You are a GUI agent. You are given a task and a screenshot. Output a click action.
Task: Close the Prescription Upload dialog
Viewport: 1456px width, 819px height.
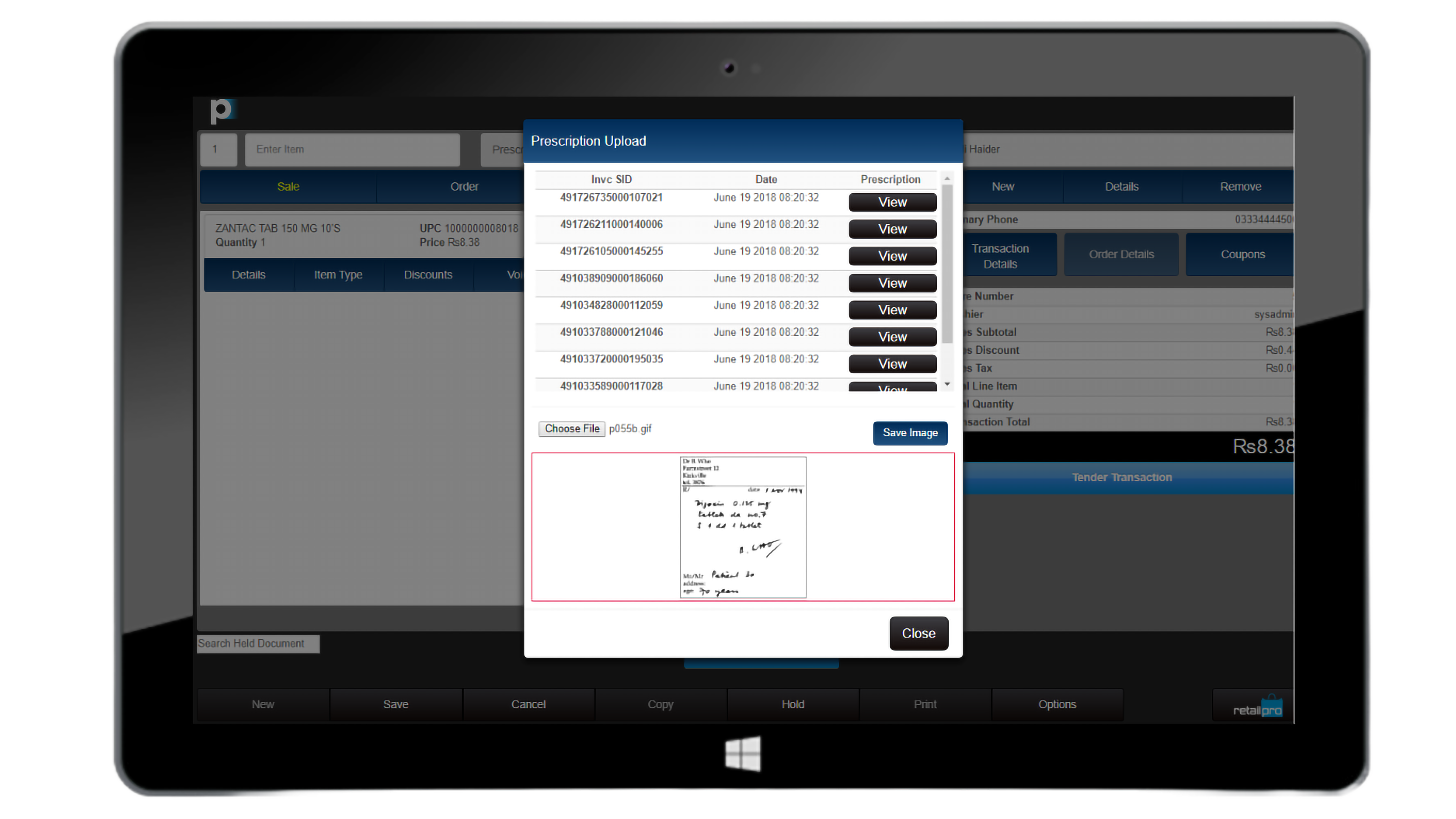coord(919,633)
